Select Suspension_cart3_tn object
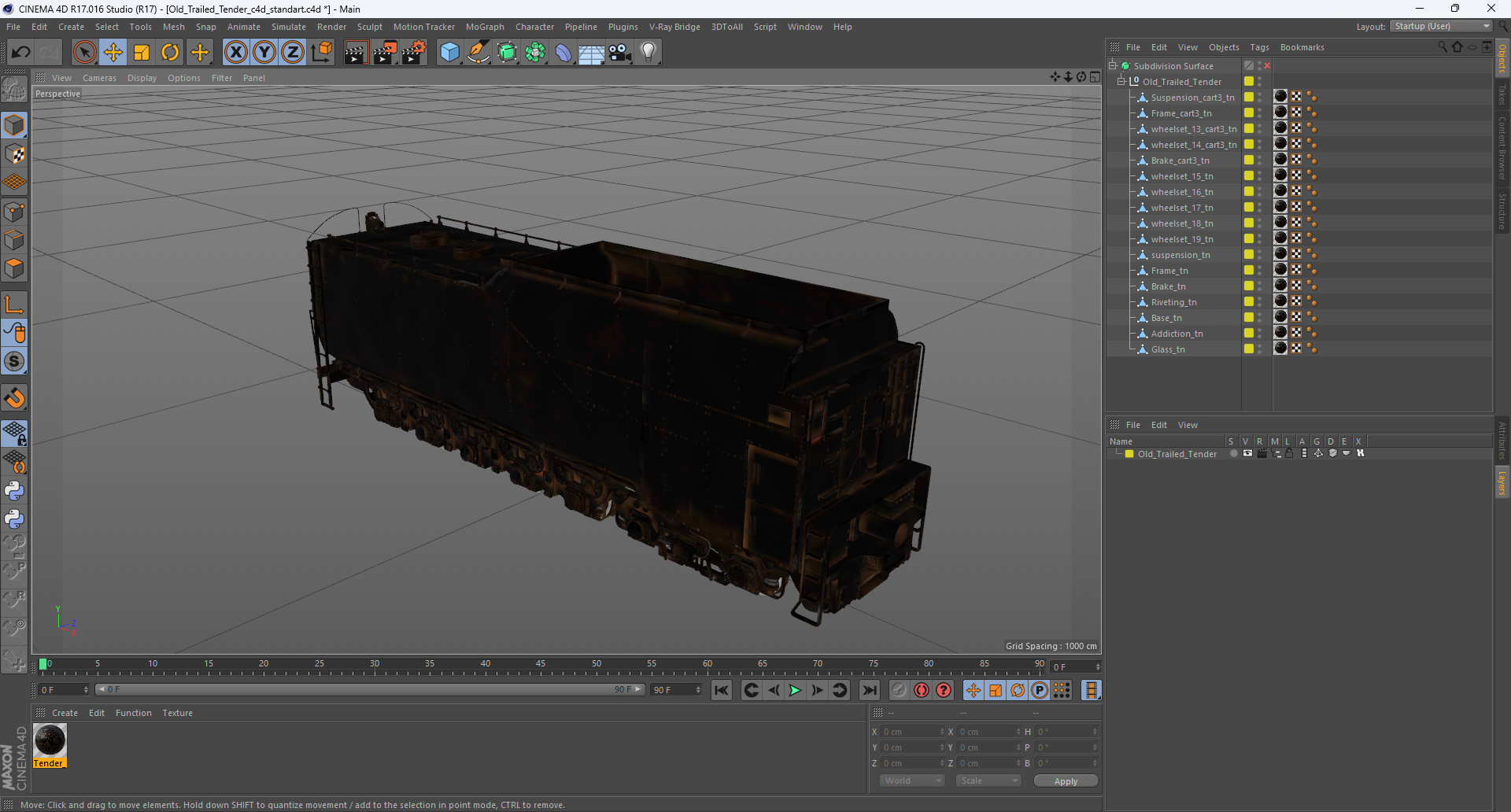Image resolution: width=1511 pixels, height=812 pixels. [1192, 98]
